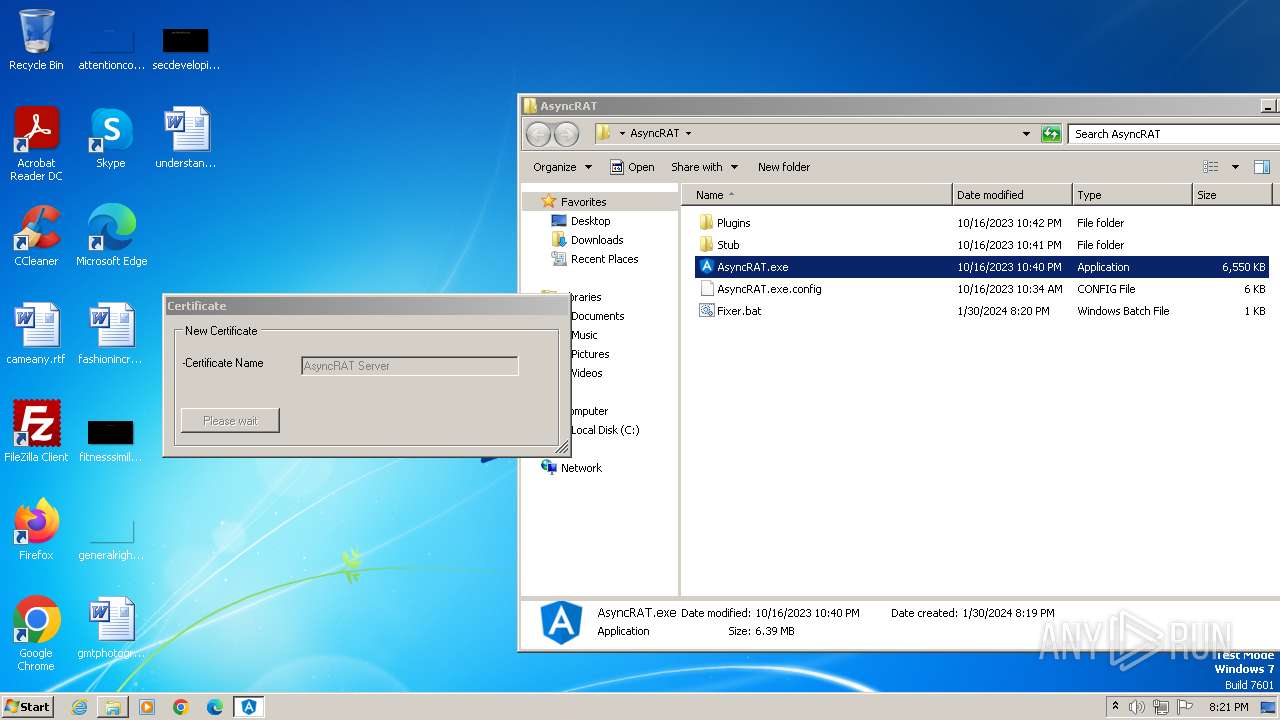Sort by Type column header
This screenshot has width=1280, height=720.
pos(1132,195)
